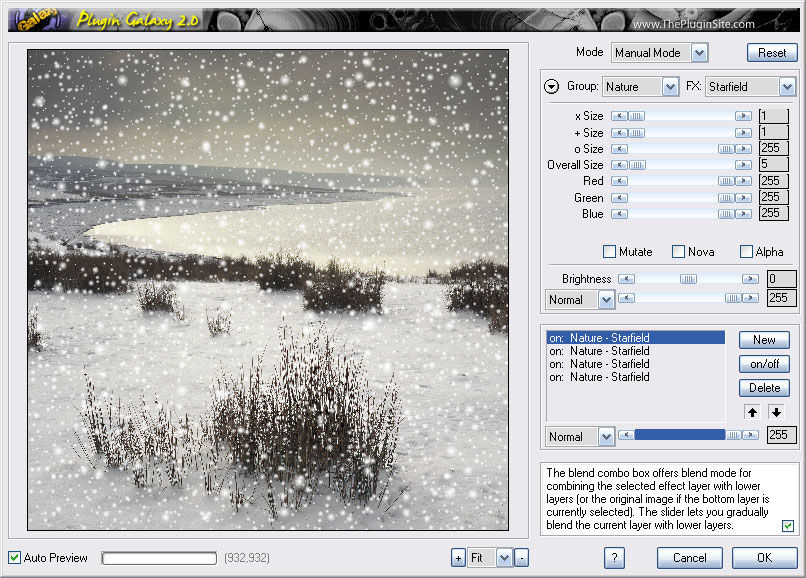Move selected layer up with arrow icon
Image resolution: width=806 pixels, height=578 pixels.
coord(752,412)
